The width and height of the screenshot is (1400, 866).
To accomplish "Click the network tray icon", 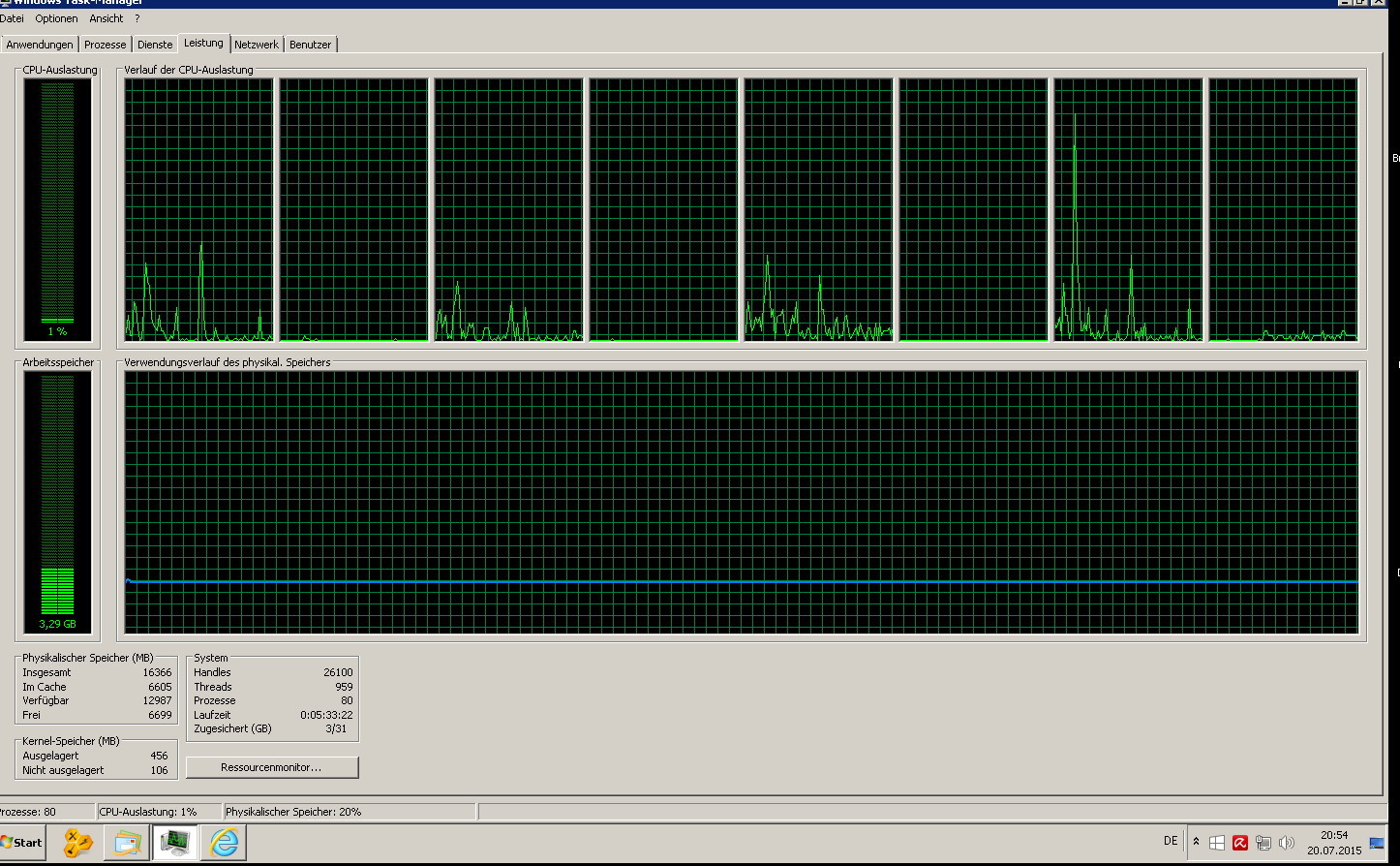I will click(1263, 843).
